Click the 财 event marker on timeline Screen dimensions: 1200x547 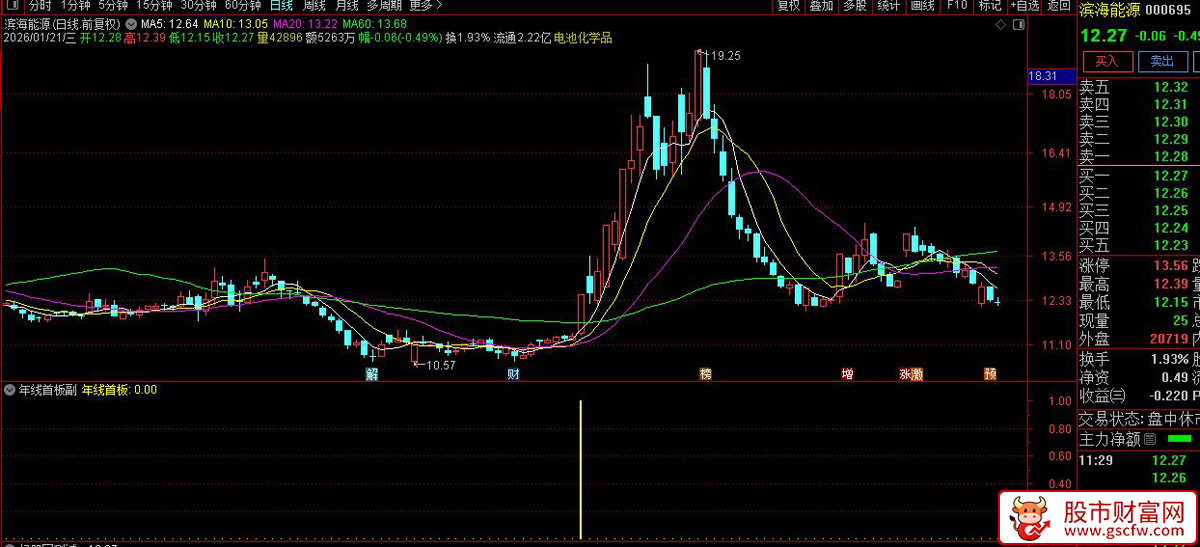[x=514, y=375]
